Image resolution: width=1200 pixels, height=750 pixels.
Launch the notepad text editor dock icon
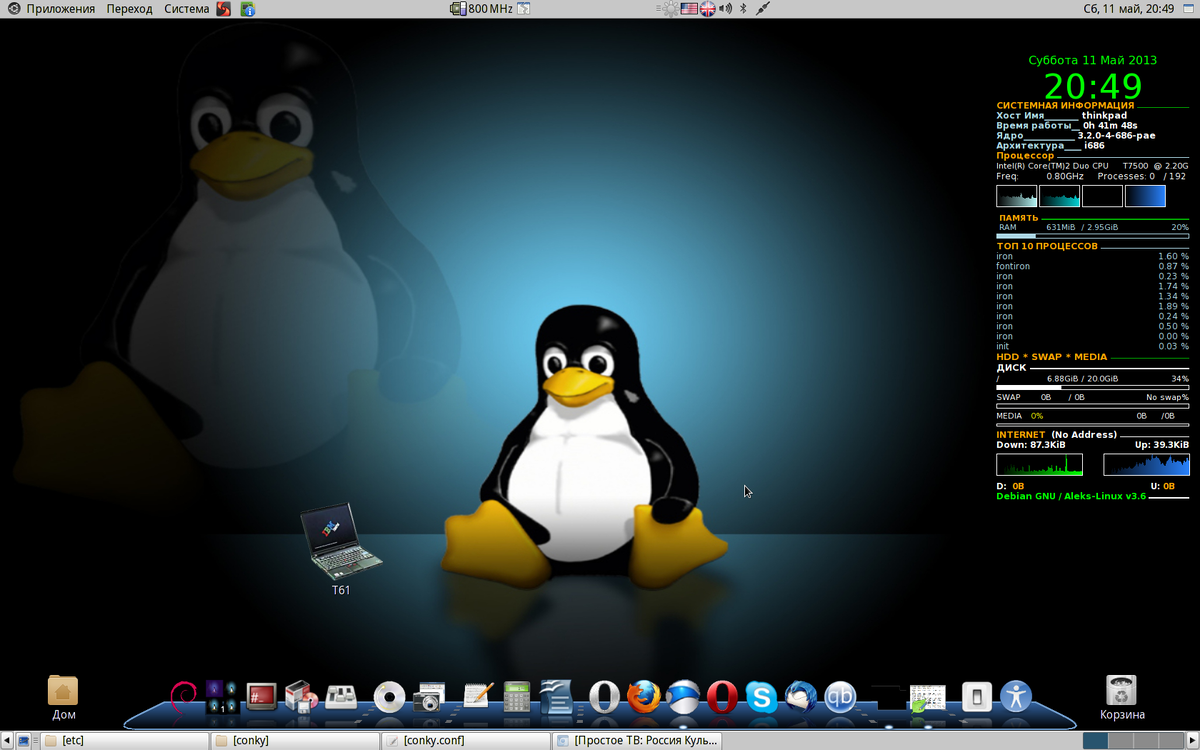click(478, 696)
